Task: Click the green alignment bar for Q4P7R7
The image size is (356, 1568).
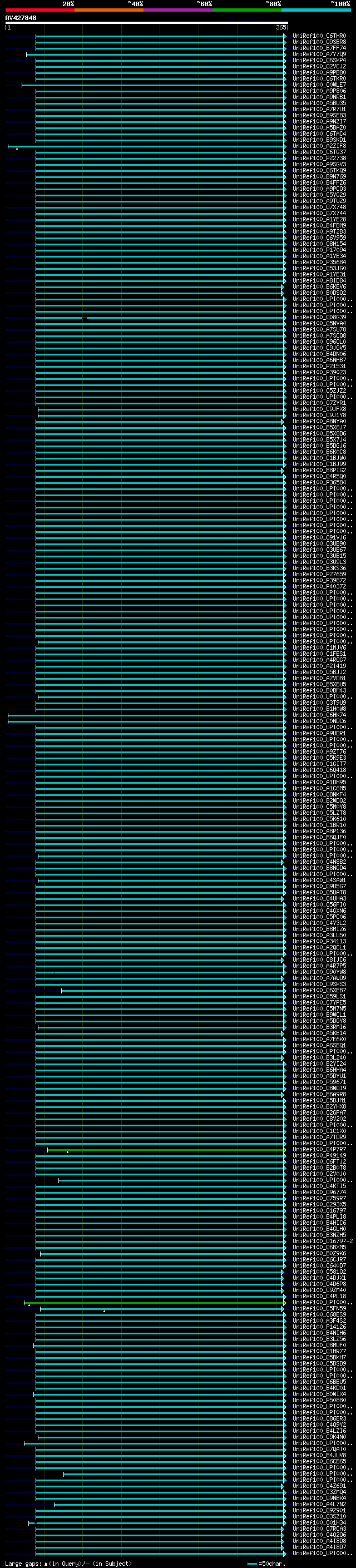Action: (x=166, y=1150)
